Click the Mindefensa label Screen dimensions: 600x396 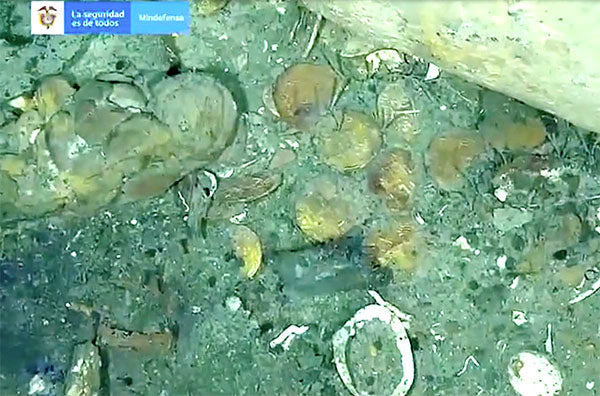[161, 18]
